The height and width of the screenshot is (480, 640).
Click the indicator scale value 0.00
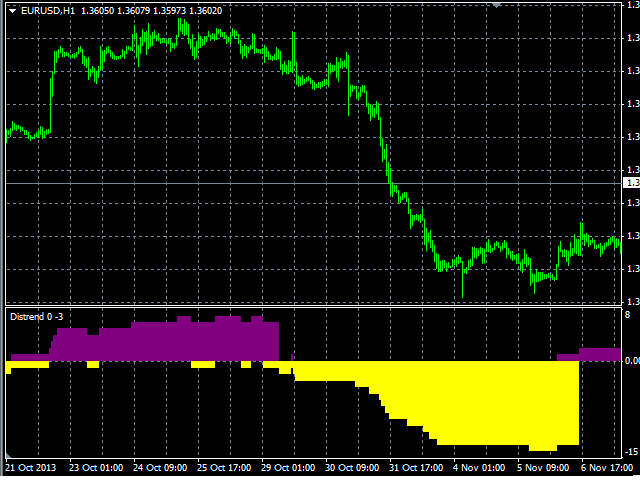point(632,361)
